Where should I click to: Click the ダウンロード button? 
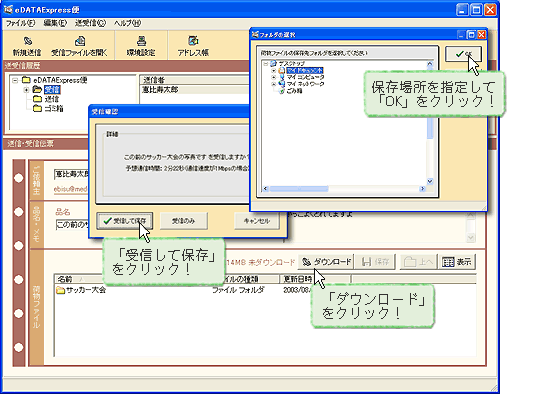(x=326, y=262)
